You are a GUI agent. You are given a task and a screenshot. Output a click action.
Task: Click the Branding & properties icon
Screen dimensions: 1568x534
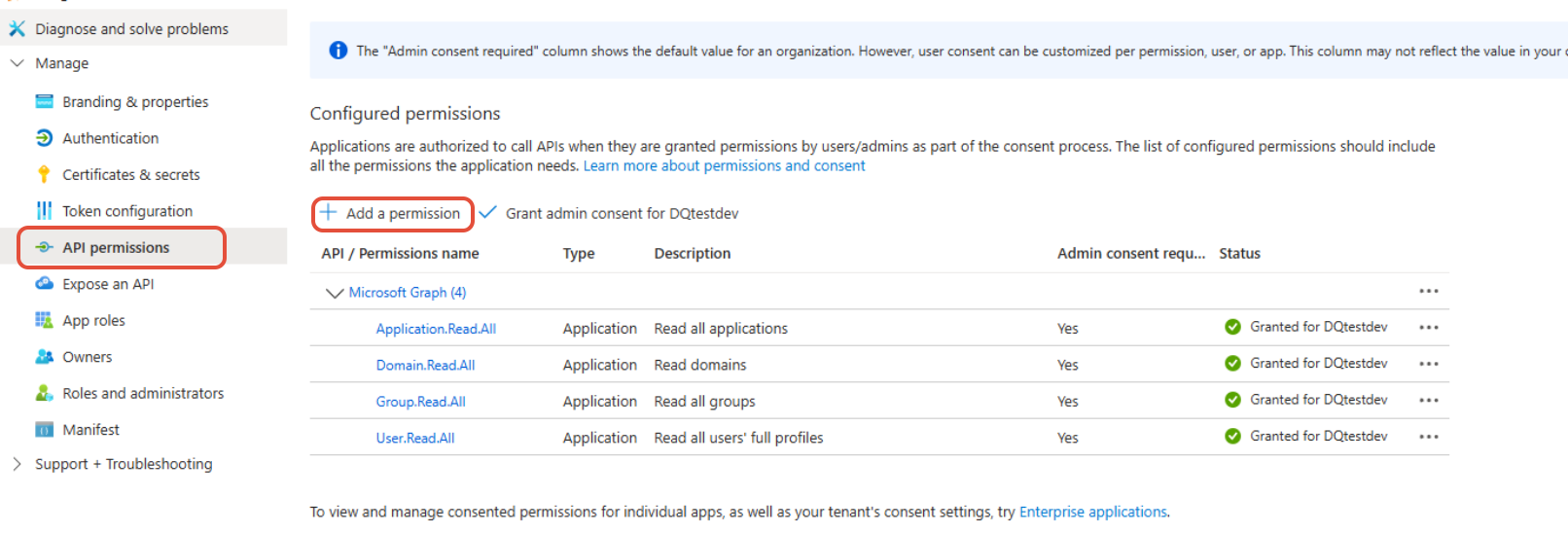click(x=44, y=101)
